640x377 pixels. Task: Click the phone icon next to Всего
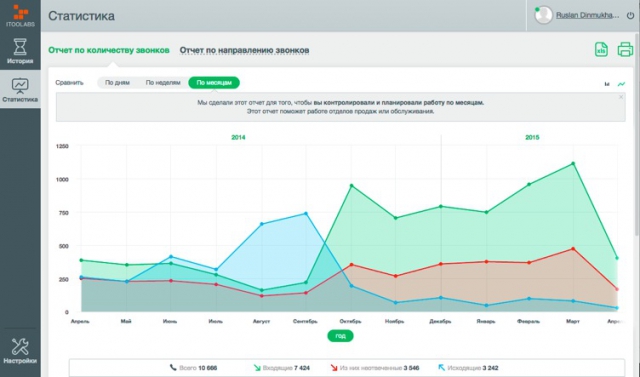[173, 367]
